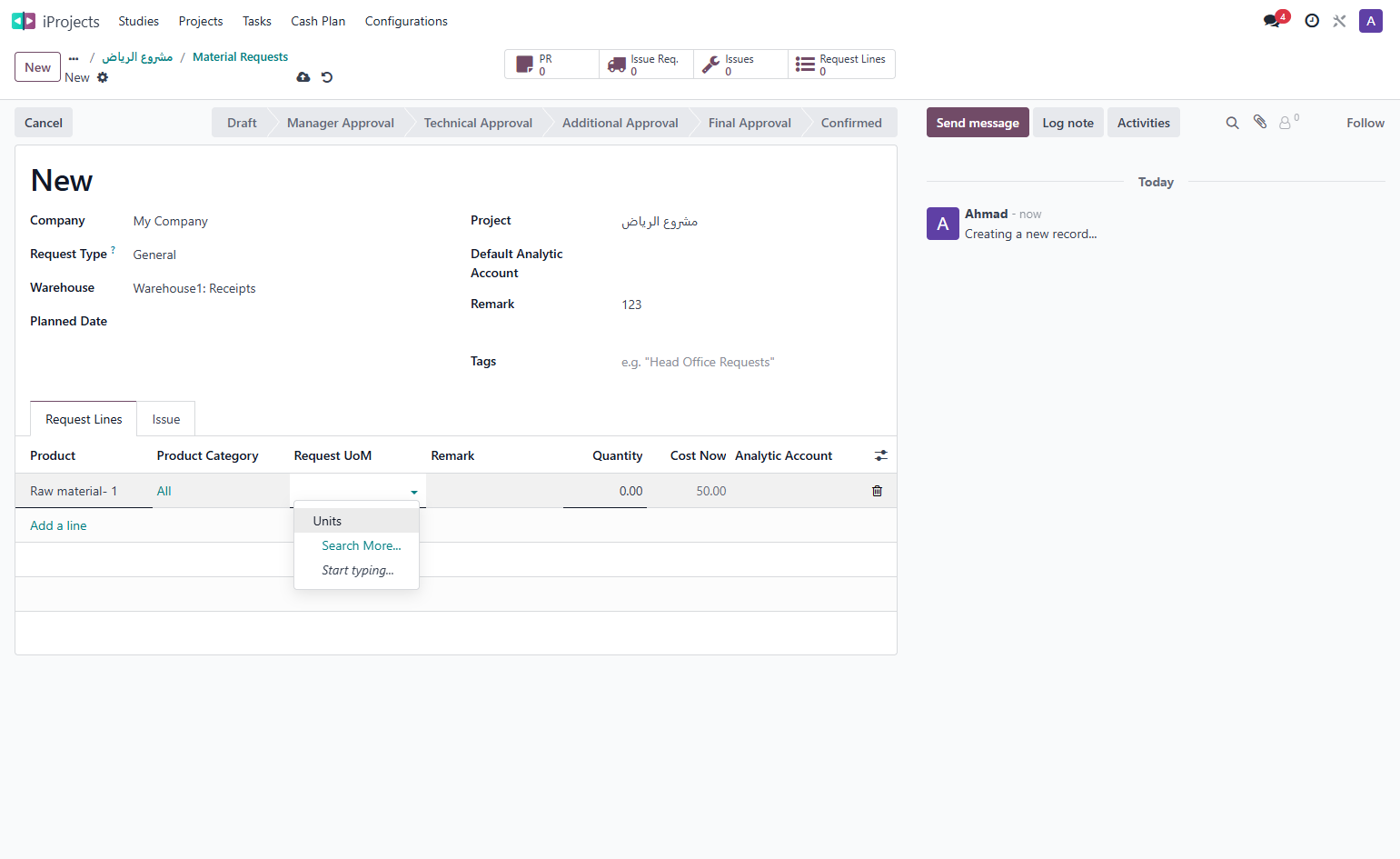Click Add a line link
1400x859 pixels.
click(x=58, y=525)
